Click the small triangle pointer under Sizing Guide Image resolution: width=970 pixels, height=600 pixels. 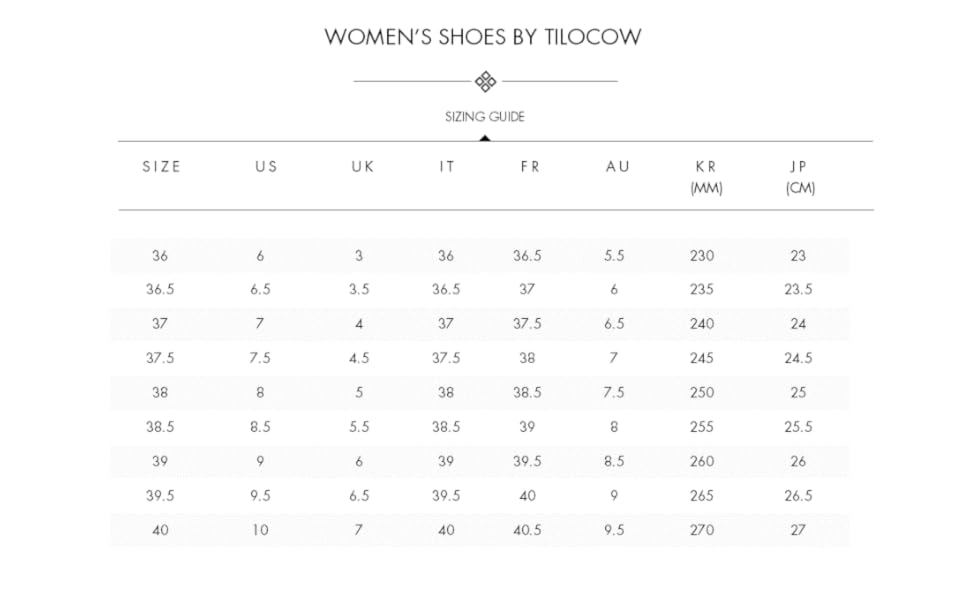coord(485,137)
